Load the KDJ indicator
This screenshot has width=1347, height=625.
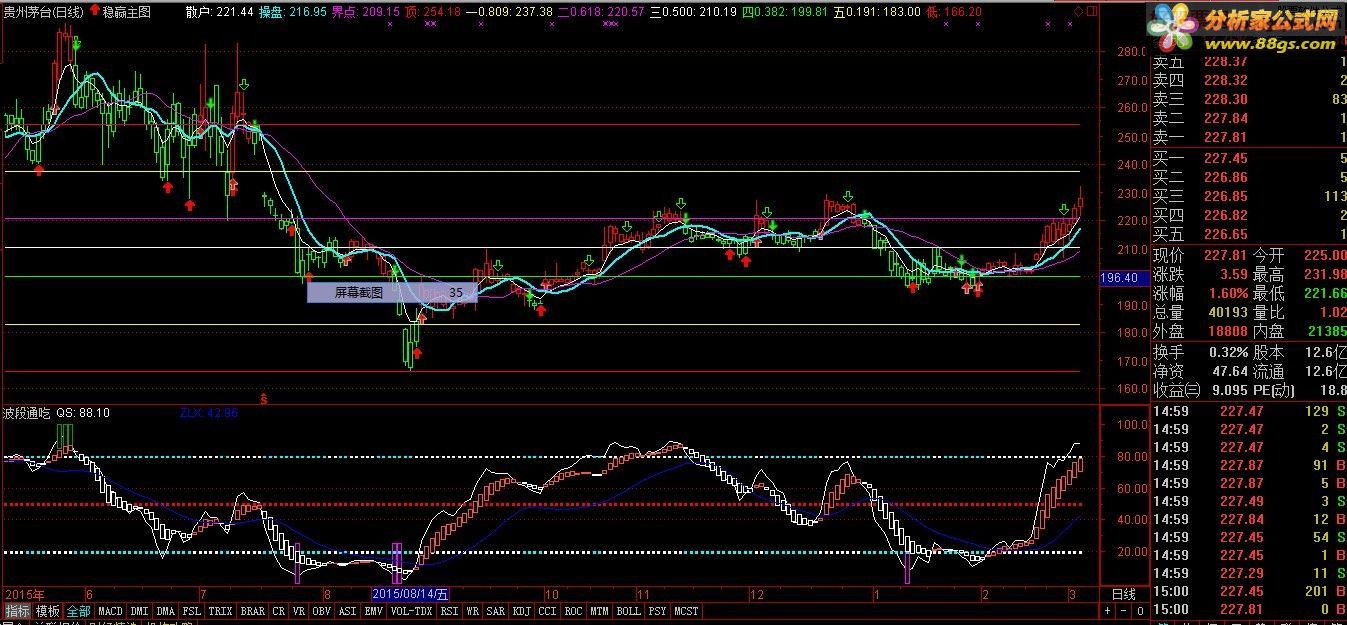[x=522, y=610]
